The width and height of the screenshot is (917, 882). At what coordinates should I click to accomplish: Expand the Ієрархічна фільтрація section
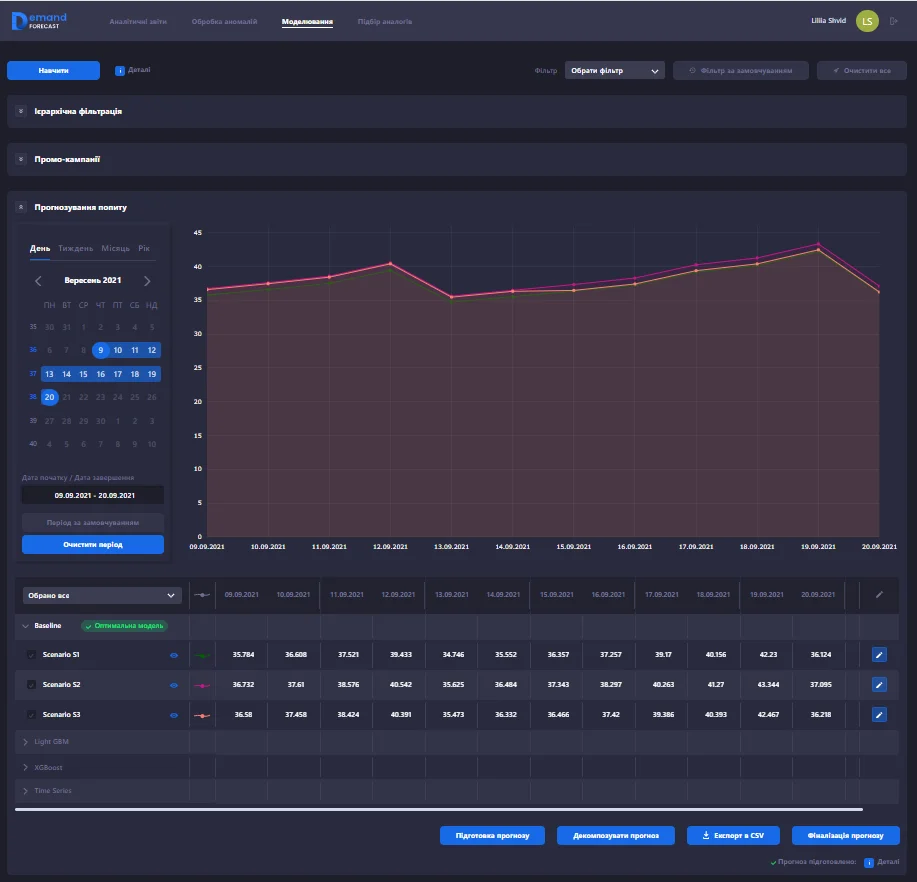click(21, 111)
